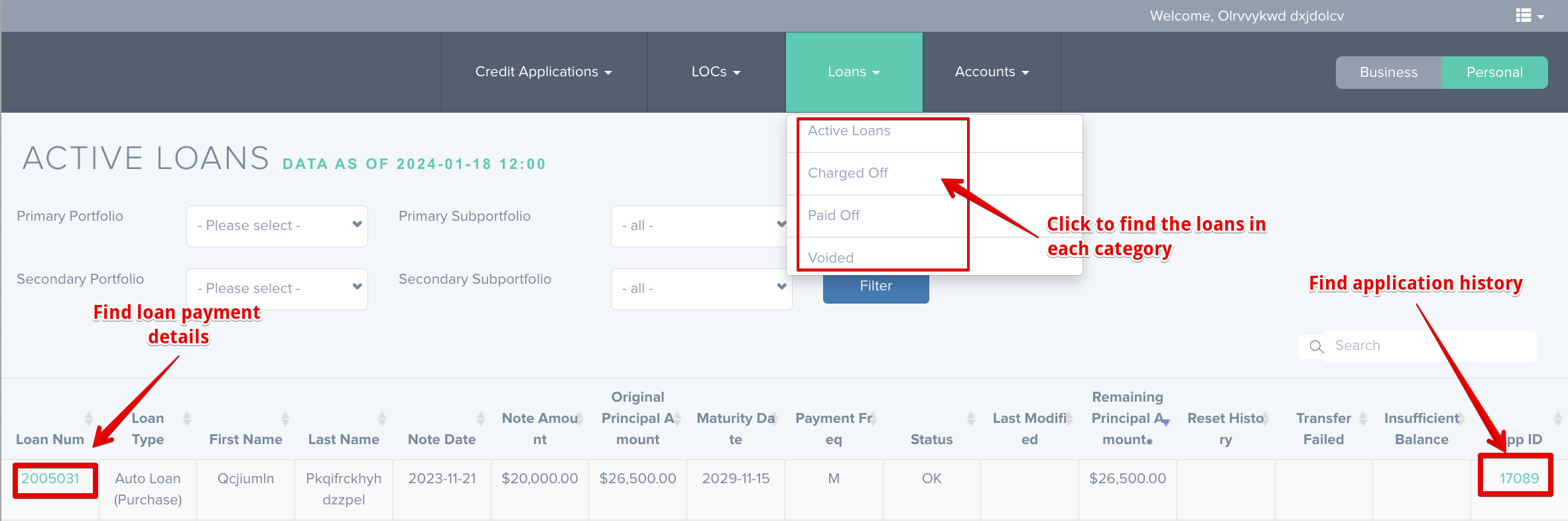The image size is (1568, 521).
Task: Open Secondary Subportfolio dropdown
Action: 702,289
